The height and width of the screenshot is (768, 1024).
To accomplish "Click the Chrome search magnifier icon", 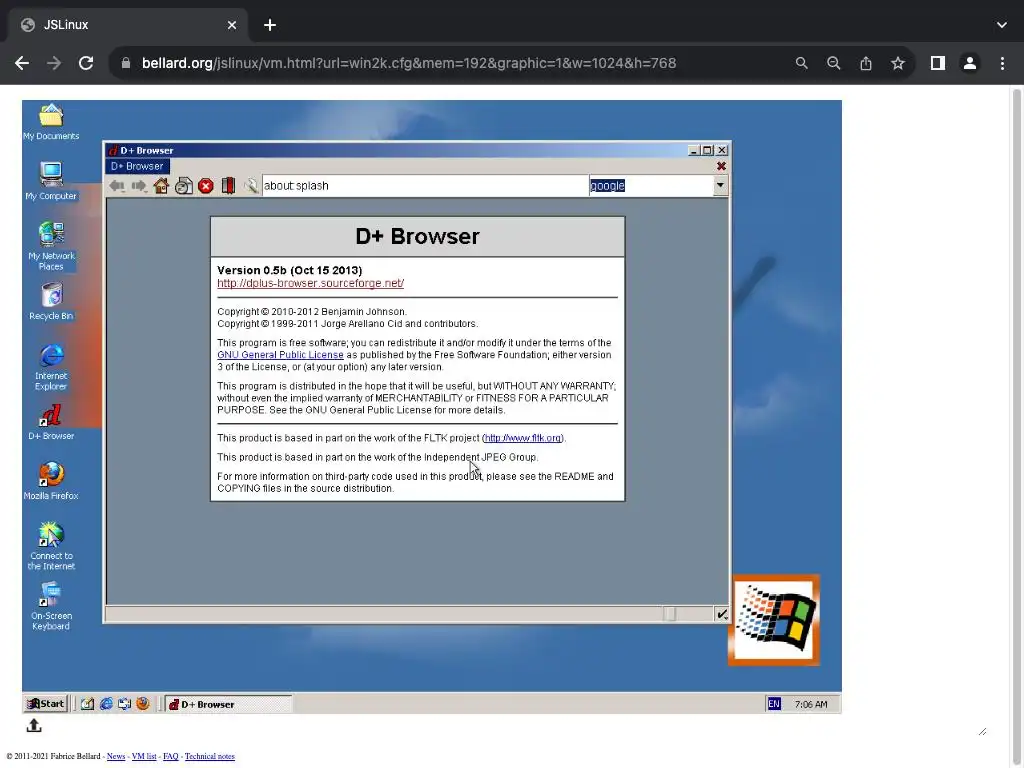I will pos(801,63).
